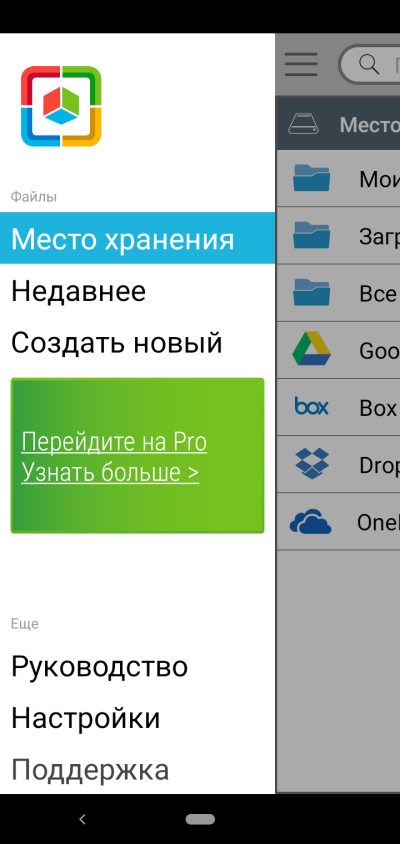The height and width of the screenshot is (844, 400).
Task: Click Узнать больше link
Action: click(x=110, y=472)
